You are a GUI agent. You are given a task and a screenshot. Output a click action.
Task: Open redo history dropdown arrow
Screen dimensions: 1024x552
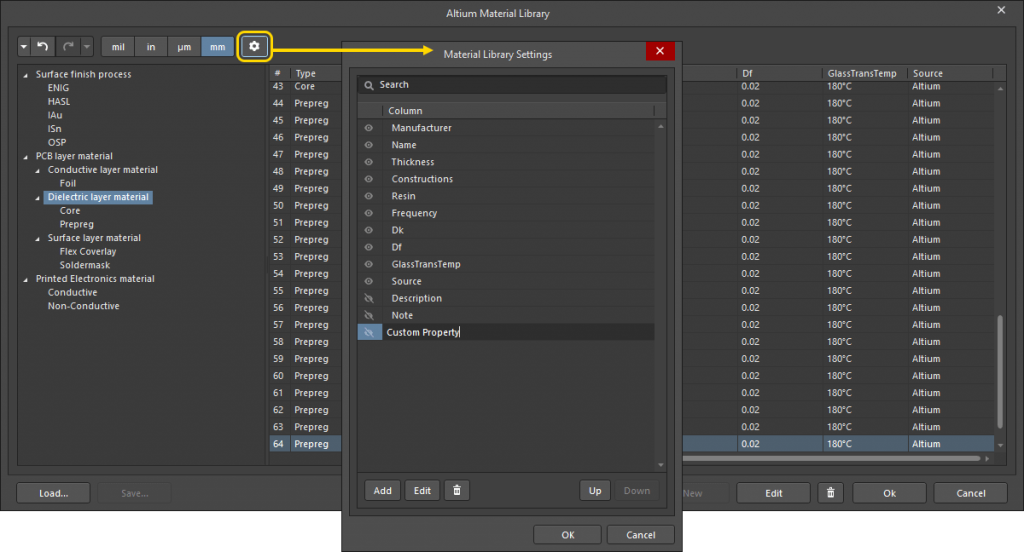coord(87,46)
